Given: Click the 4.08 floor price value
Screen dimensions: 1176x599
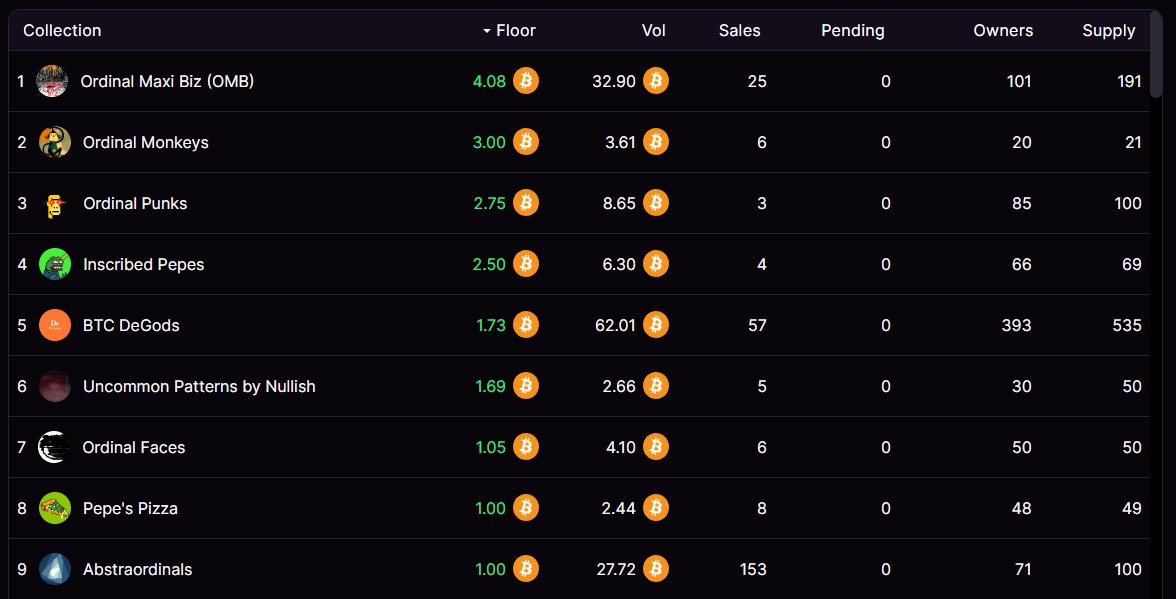Looking at the screenshot, I should [x=489, y=81].
